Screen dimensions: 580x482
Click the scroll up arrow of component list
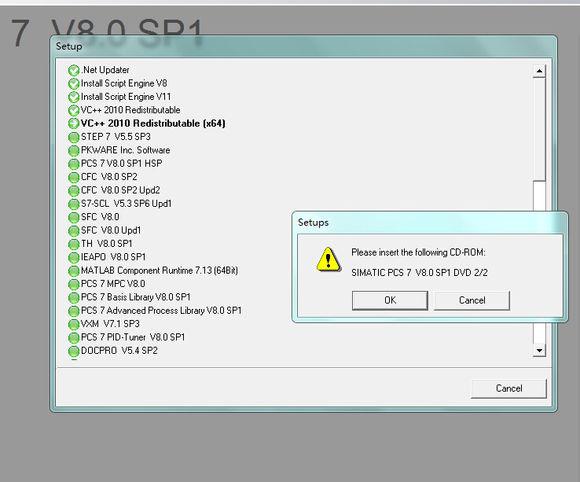[539, 71]
